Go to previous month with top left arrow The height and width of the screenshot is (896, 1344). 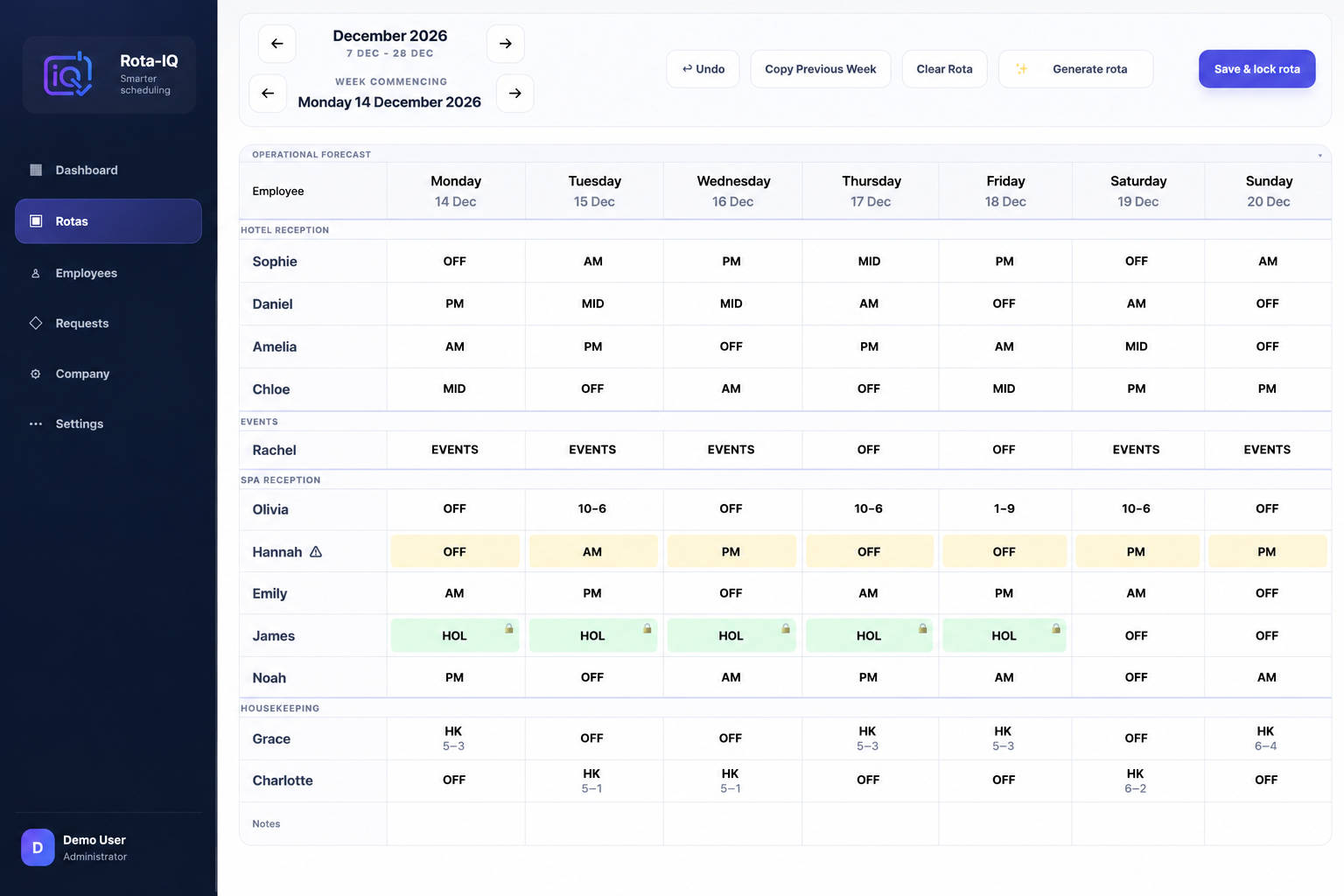[276, 44]
